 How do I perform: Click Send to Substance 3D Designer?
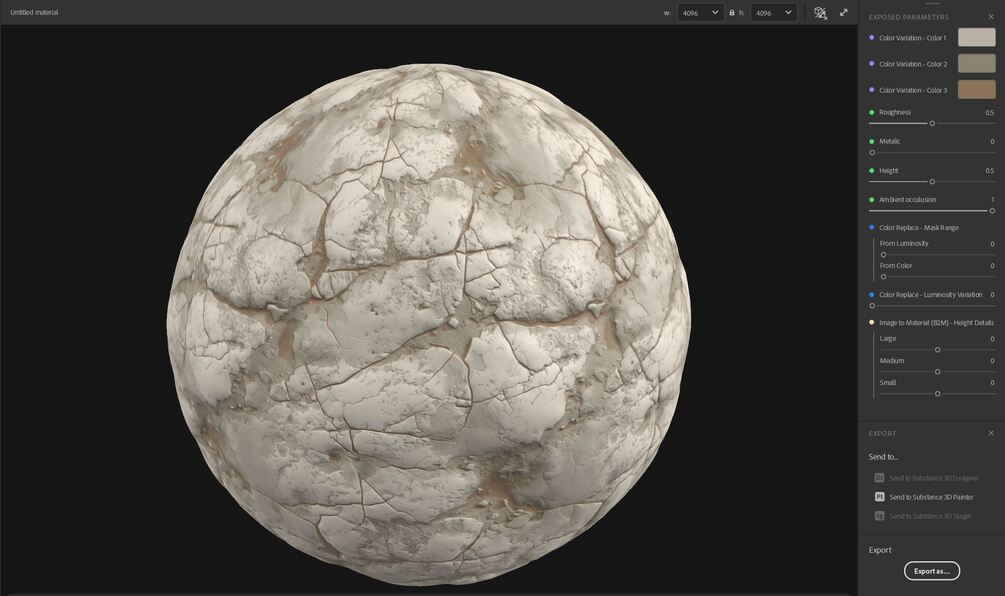tap(927, 477)
